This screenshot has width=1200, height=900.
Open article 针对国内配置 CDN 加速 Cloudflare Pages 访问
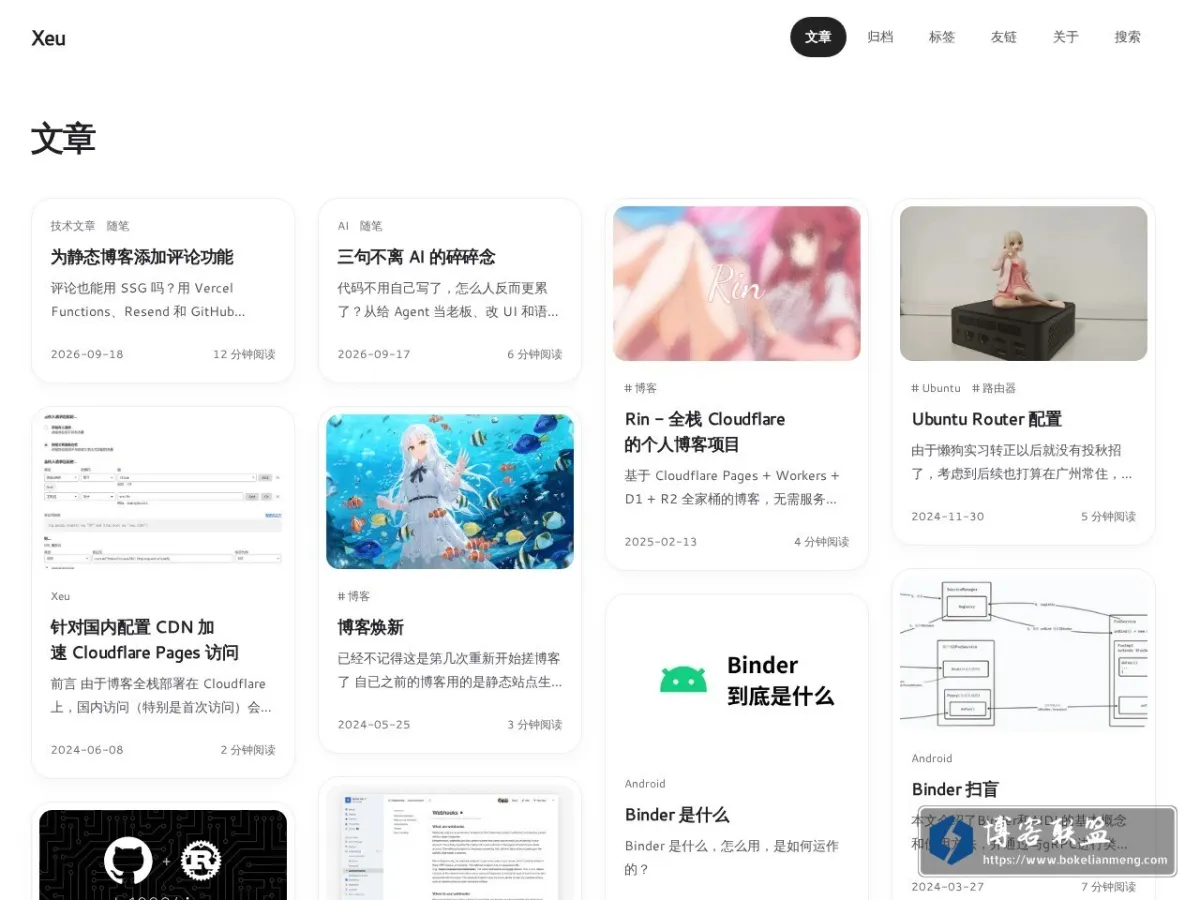tap(144, 639)
